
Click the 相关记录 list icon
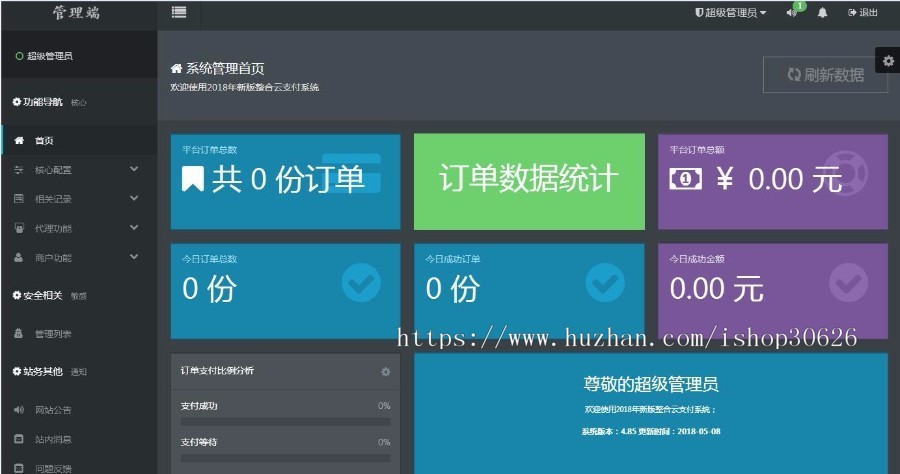click(x=19, y=199)
